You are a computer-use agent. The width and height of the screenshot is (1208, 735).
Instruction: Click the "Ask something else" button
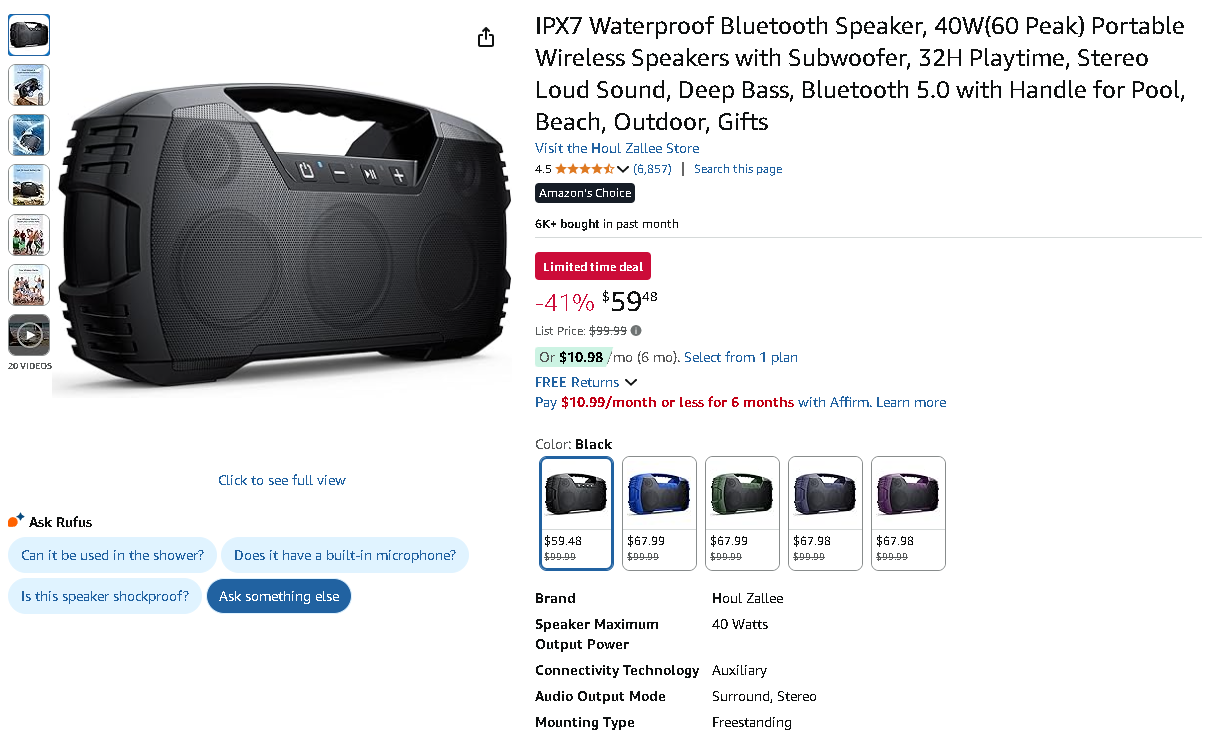279,596
